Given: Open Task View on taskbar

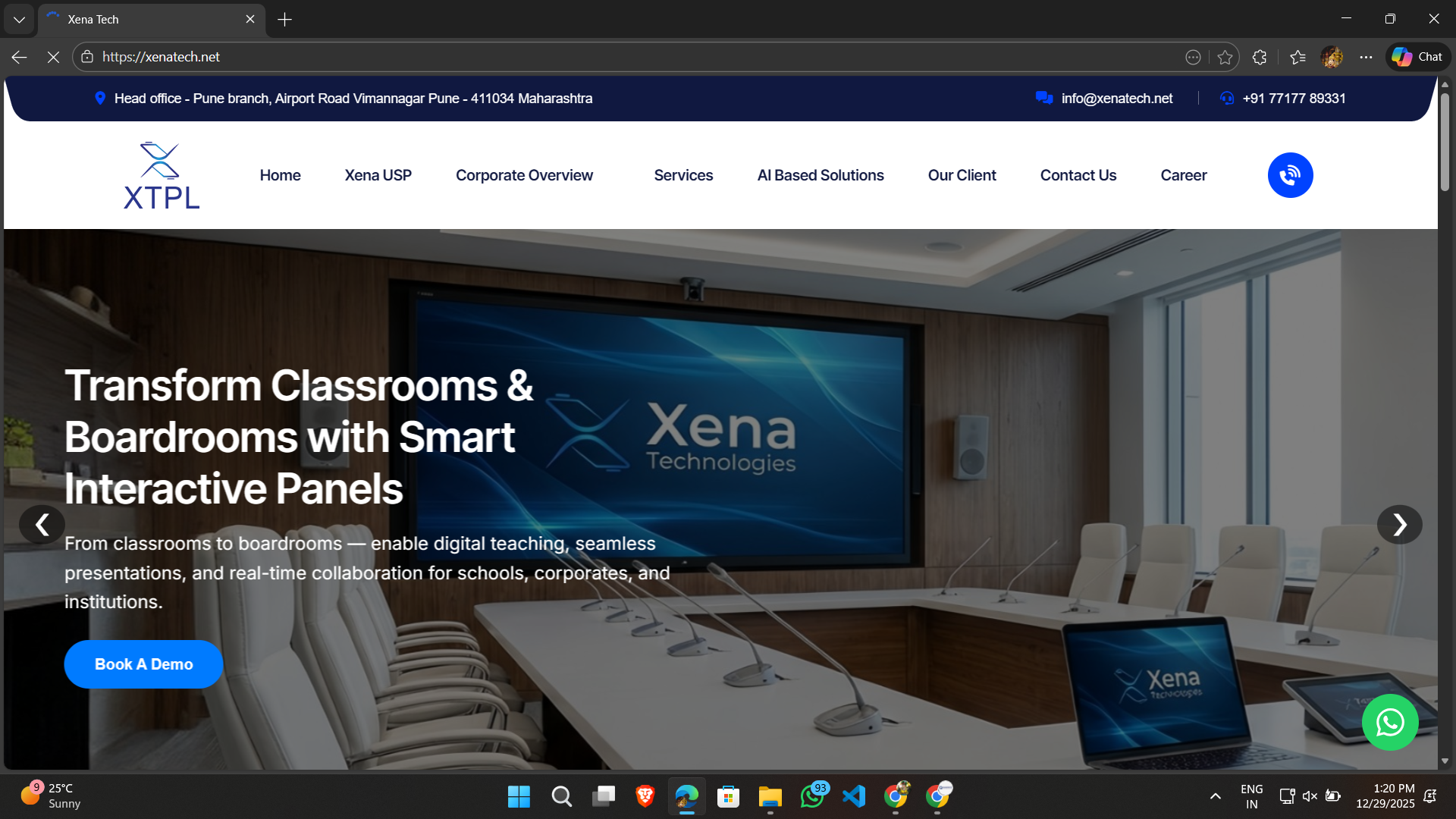Looking at the screenshot, I should click(x=604, y=796).
